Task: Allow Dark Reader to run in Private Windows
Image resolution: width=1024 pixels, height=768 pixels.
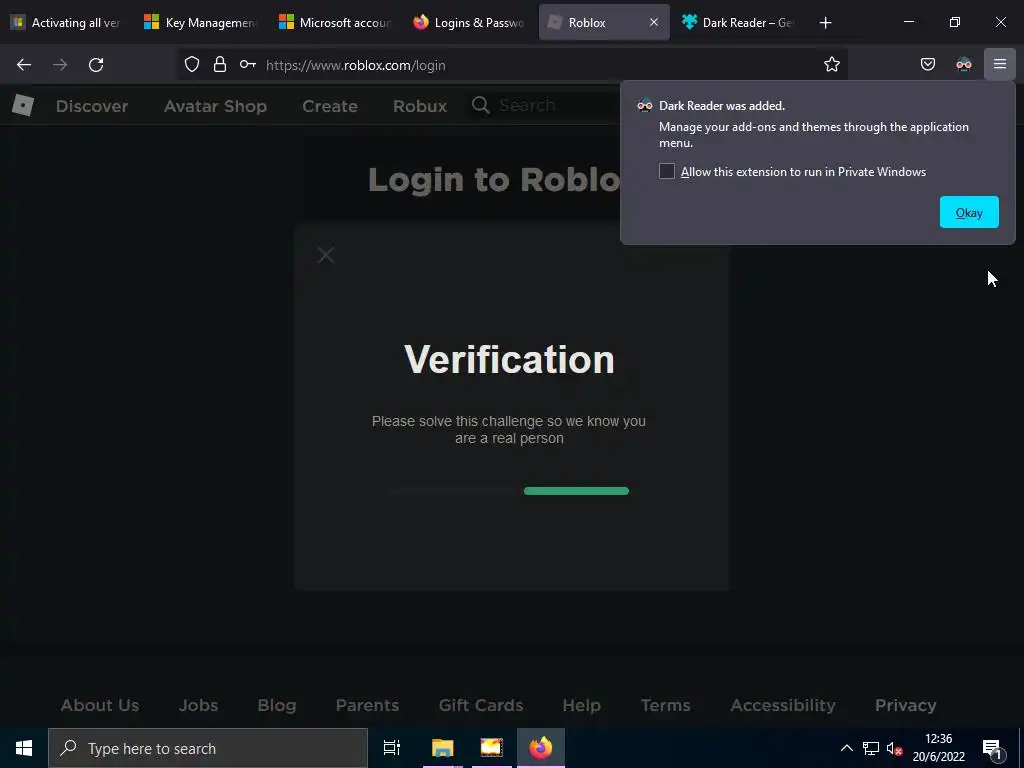Action: tap(667, 171)
